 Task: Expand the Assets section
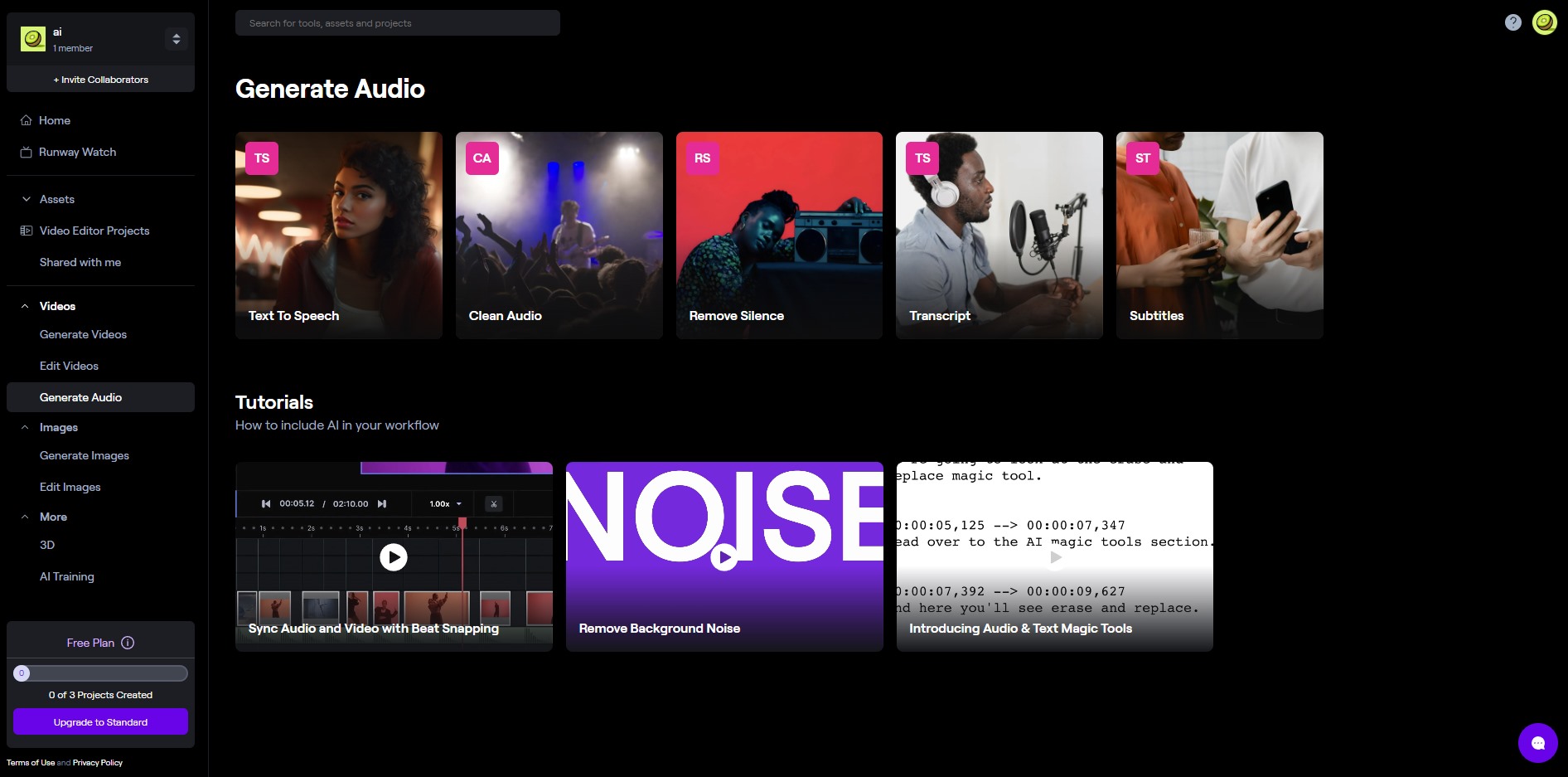[27, 199]
